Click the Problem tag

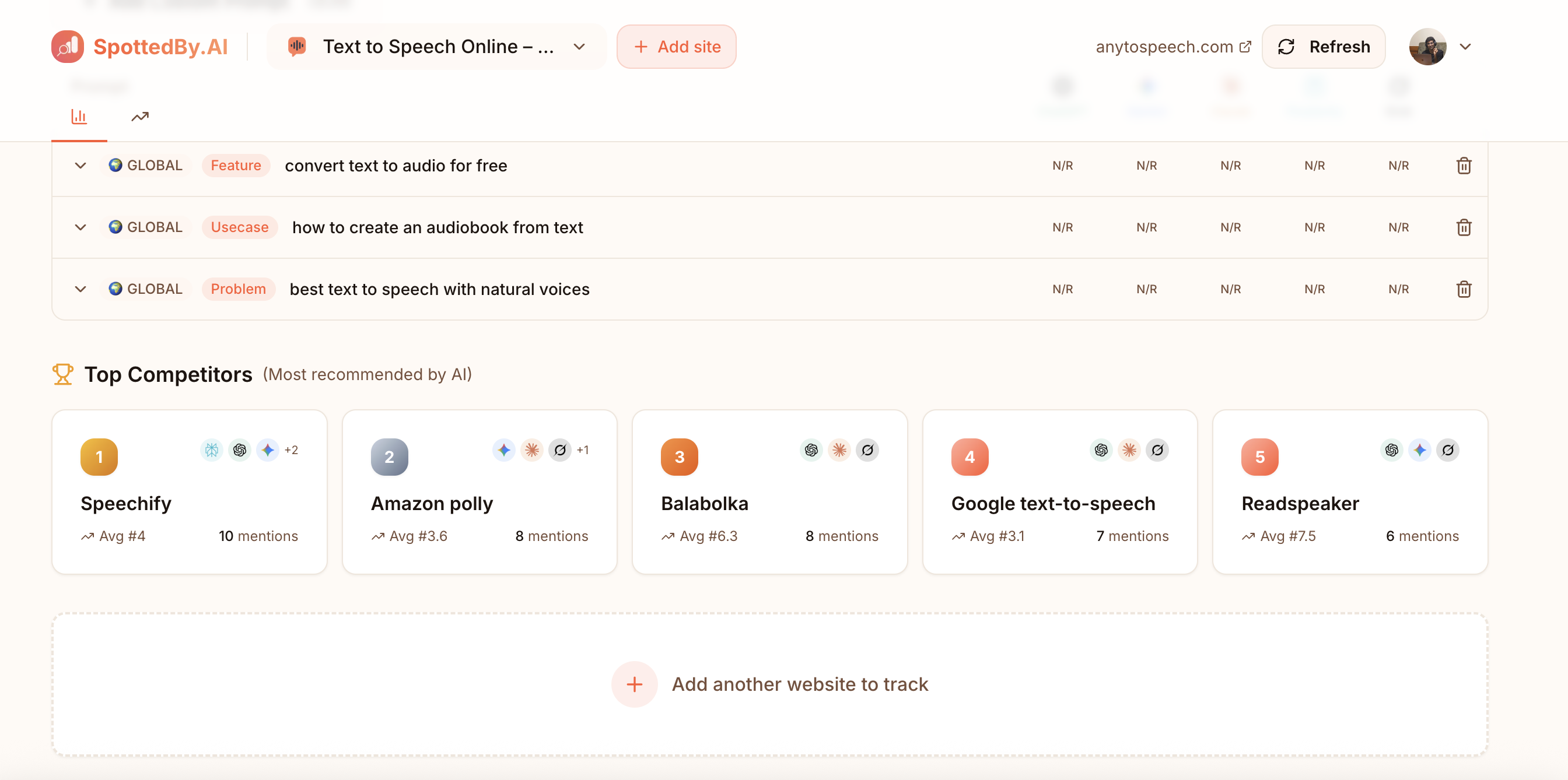pyautogui.click(x=238, y=289)
